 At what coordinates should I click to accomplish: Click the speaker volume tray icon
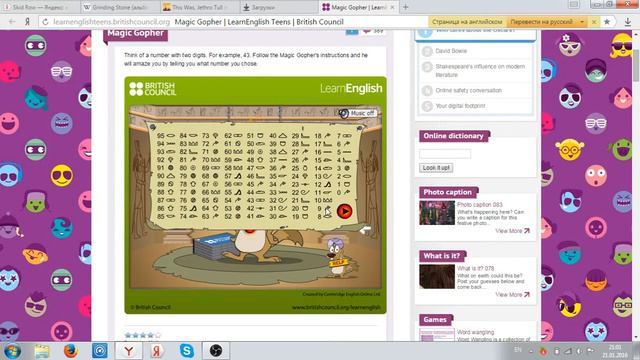point(579,351)
